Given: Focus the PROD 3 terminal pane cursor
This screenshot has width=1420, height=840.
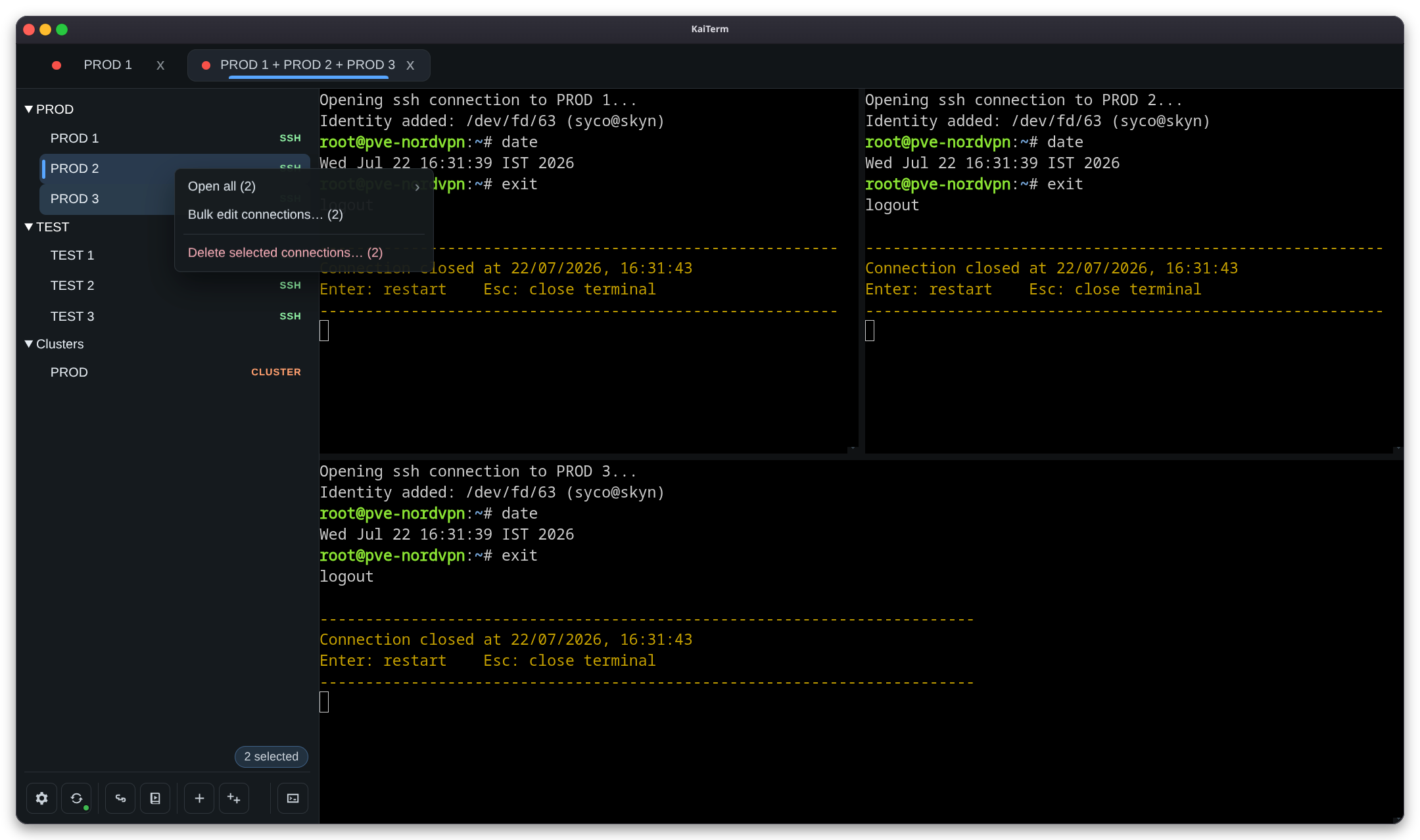Looking at the screenshot, I should [x=324, y=702].
